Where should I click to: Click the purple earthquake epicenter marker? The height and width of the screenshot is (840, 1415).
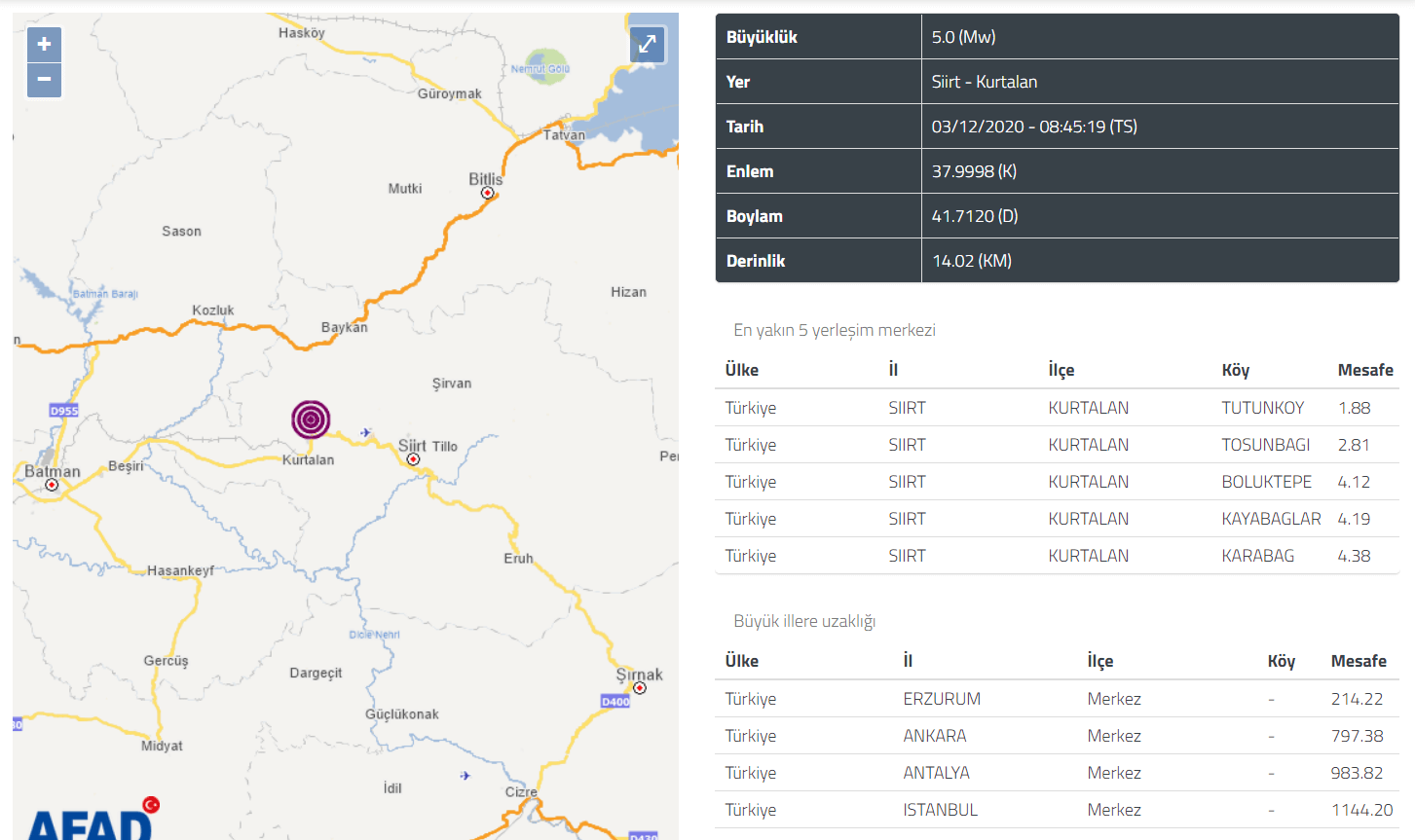[311, 420]
